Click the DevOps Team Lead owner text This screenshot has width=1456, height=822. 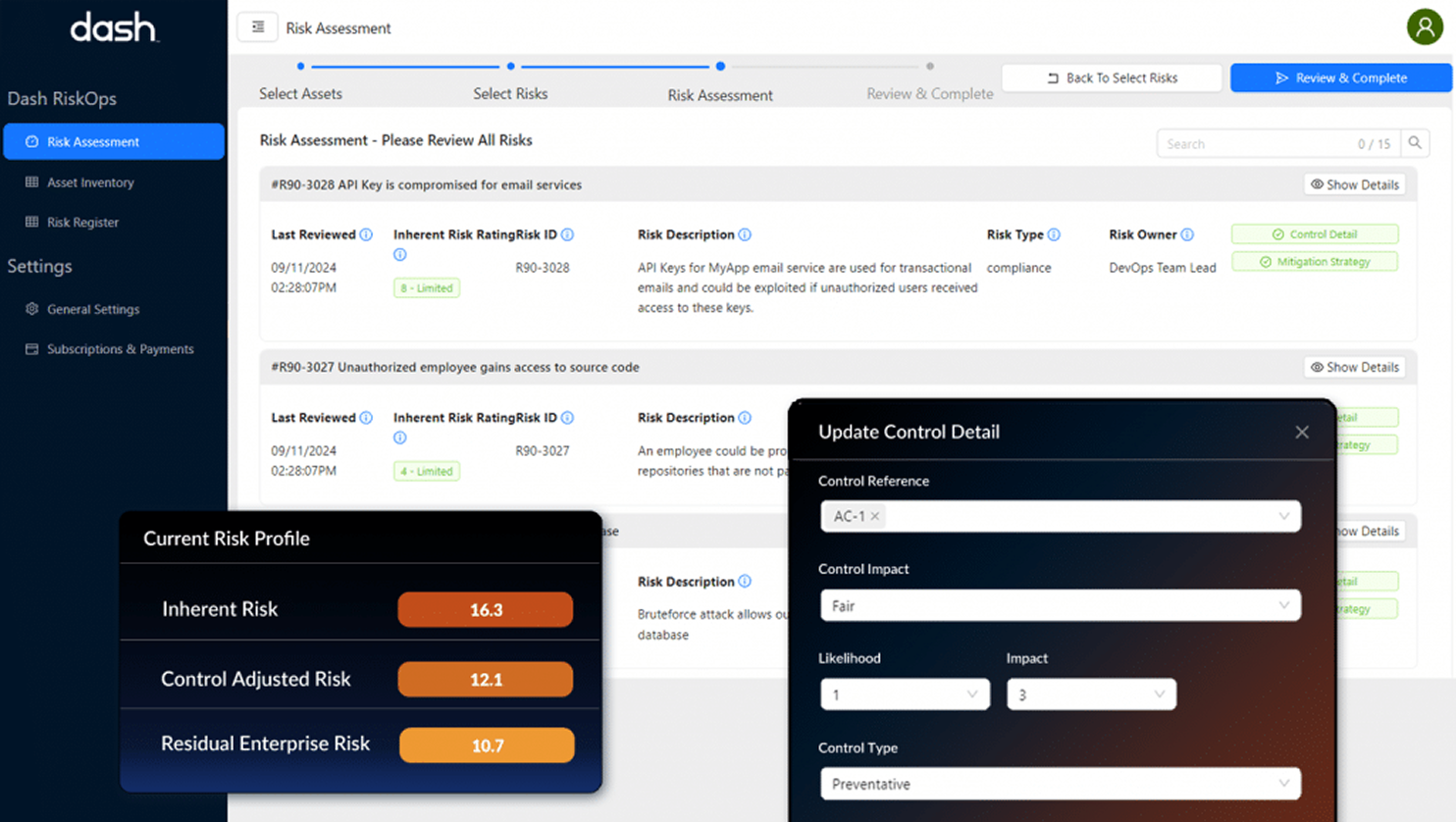click(1163, 268)
